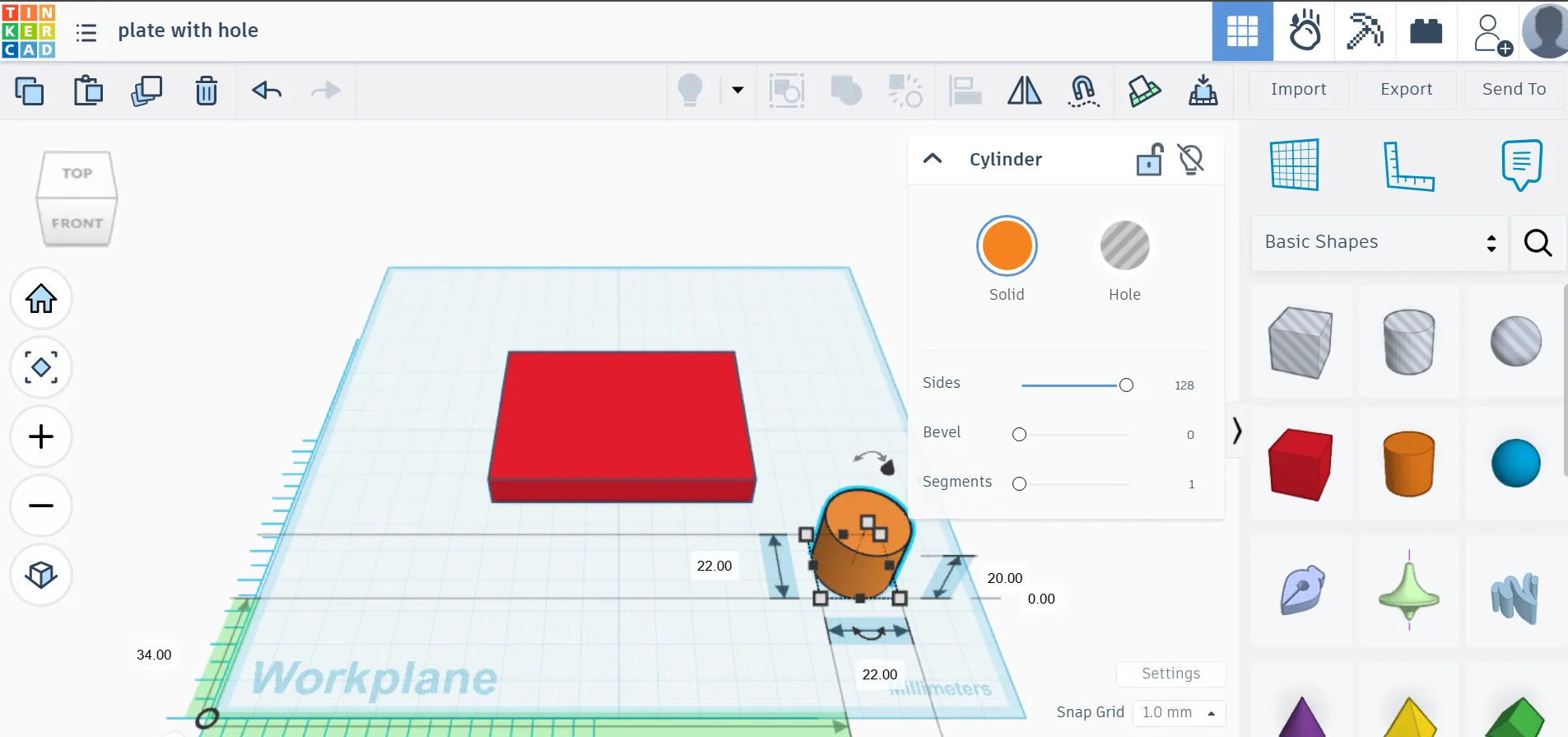This screenshot has height=737, width=1568.
Task: Open the Export menu
Action: click(x=1406, y=89)
